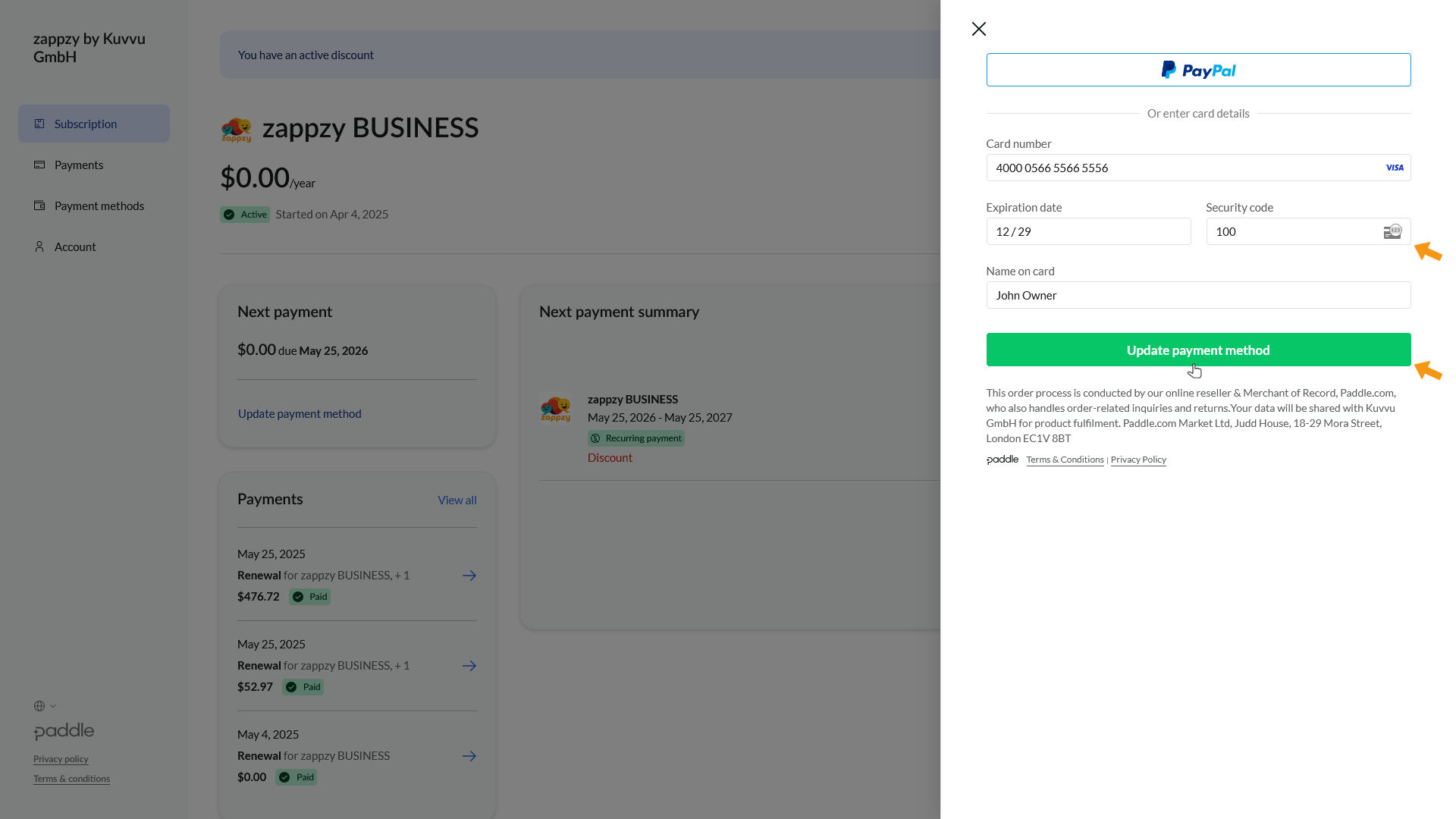Click View all payments link
Viewport: 1456px width, 819px height.
[457, 500]
